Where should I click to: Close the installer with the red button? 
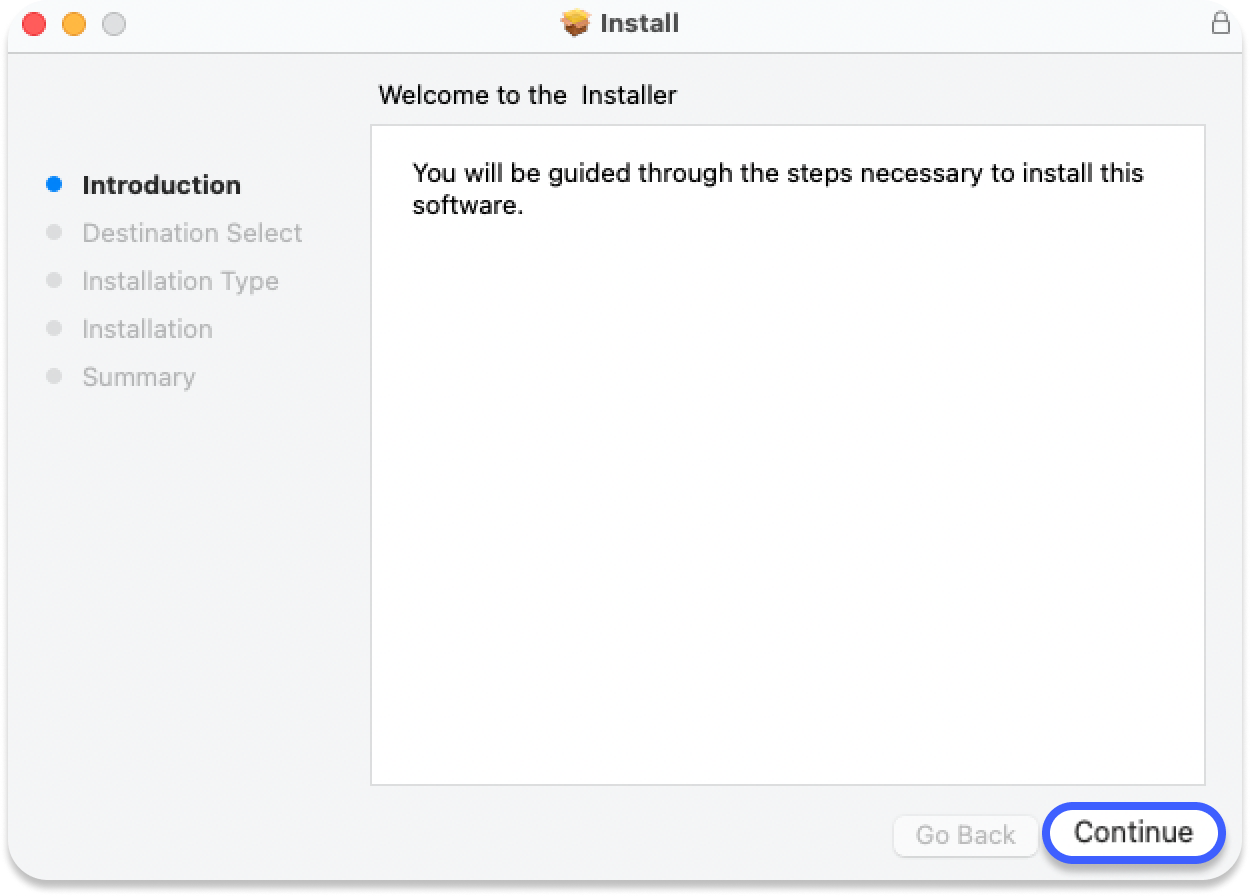point(34,24)
